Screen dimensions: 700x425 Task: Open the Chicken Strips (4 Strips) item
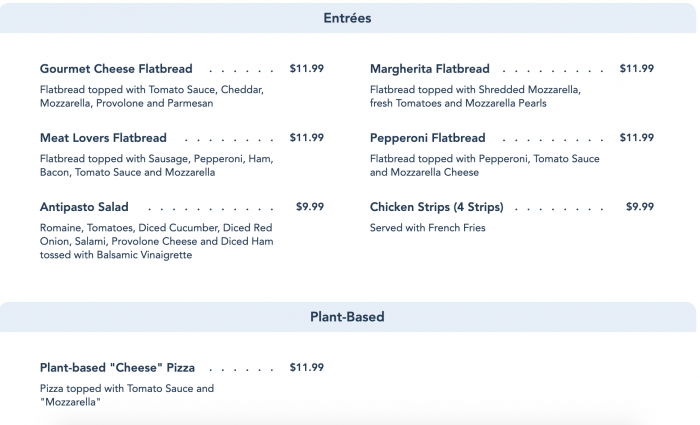point(436,207)
